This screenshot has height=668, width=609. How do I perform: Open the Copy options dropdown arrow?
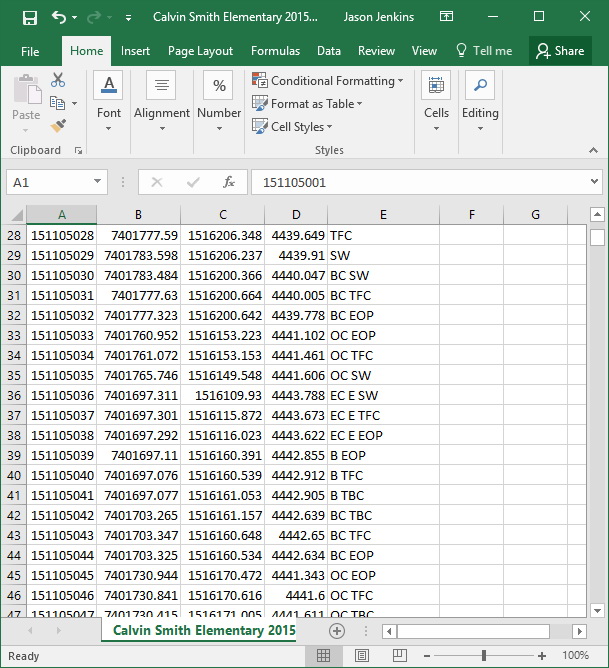(x=75, y=103)
